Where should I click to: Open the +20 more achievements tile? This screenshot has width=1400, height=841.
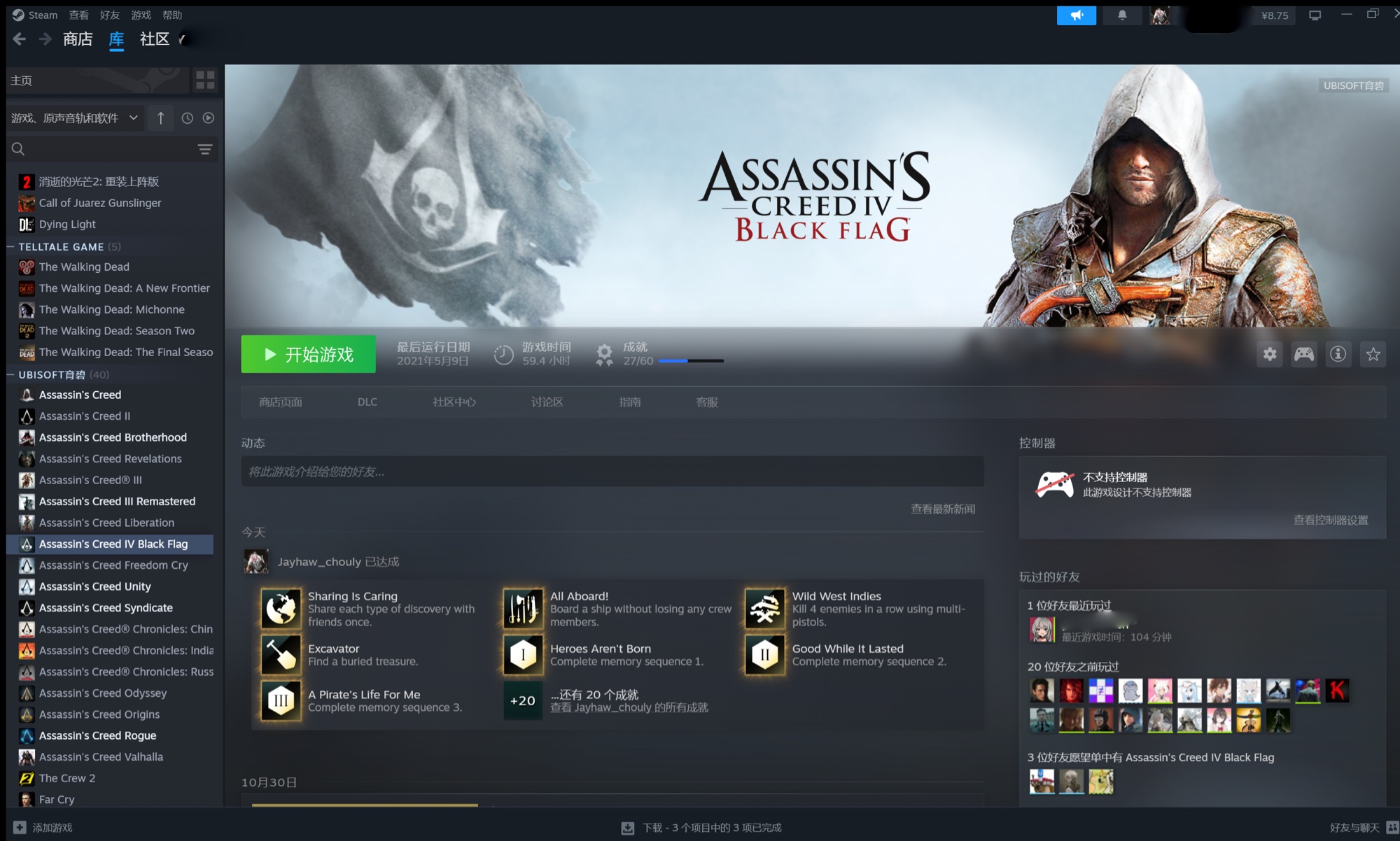(523, 700)
